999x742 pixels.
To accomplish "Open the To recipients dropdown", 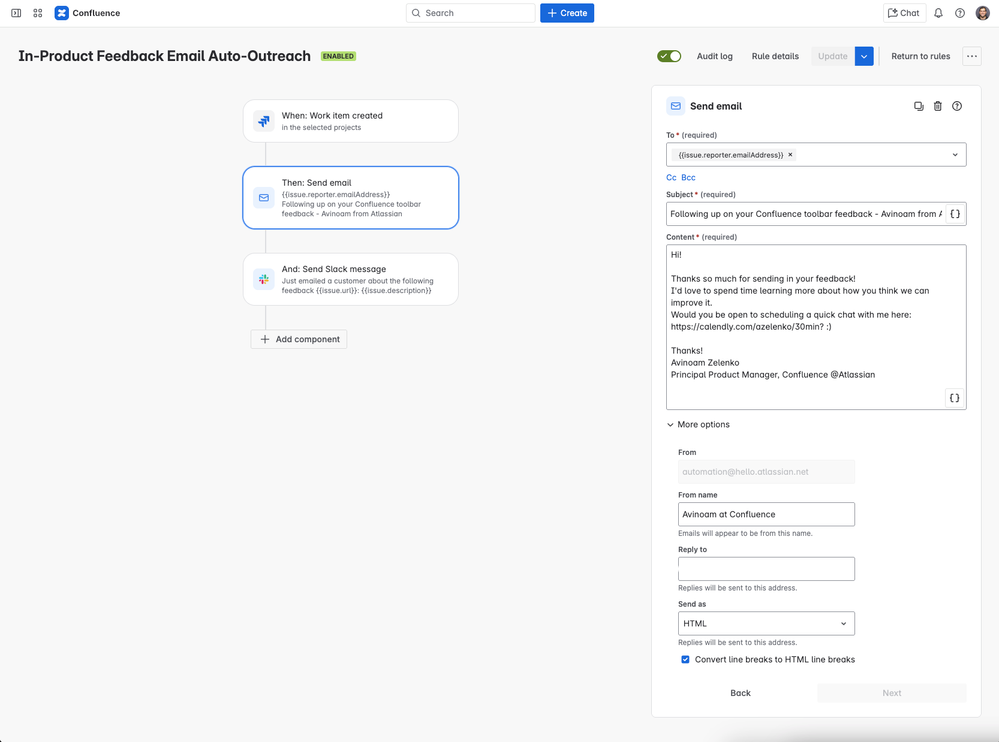I will (955, 155).
